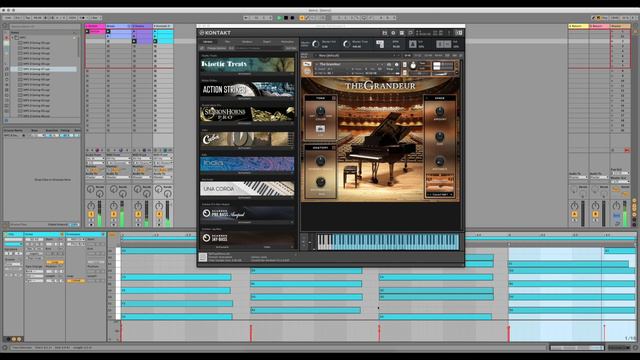Click Instruments button under Kinetic Treats
The image size is (640, 360).
pyautogui.click(x=245, y=74)
